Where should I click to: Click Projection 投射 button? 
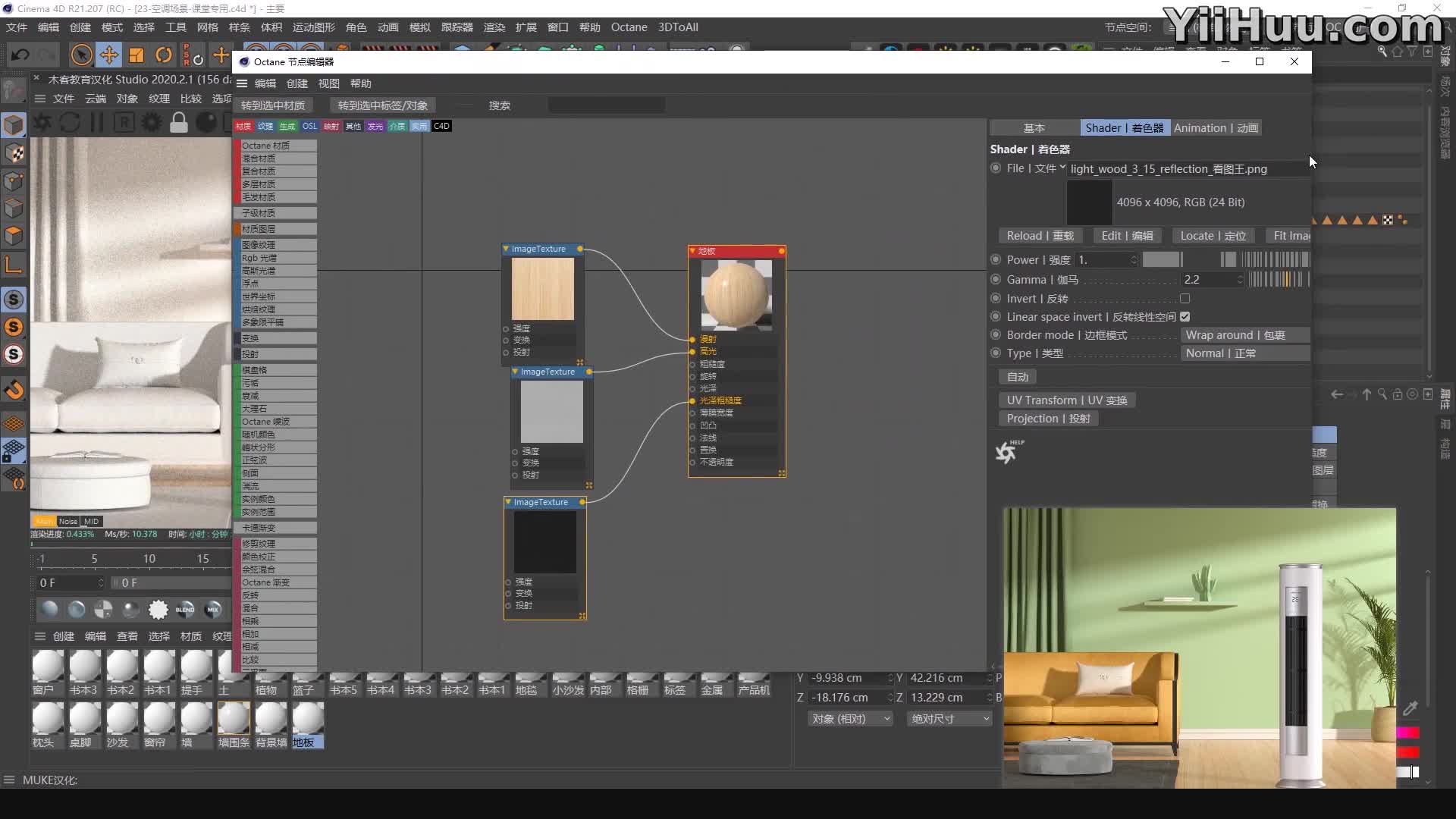[x=1048, y=419]
